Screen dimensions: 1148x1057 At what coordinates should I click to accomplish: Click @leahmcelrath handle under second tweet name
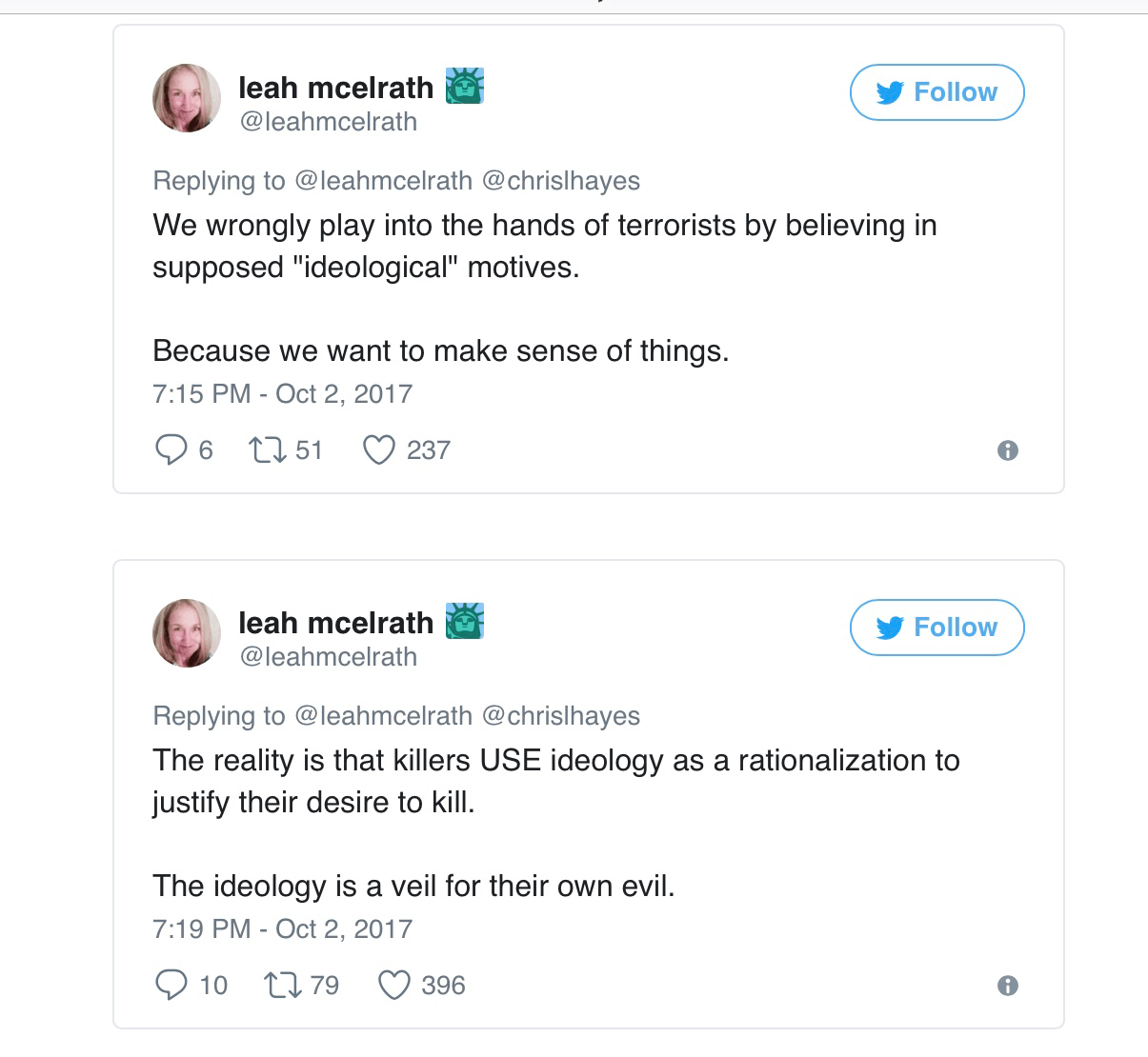point(328,657)
